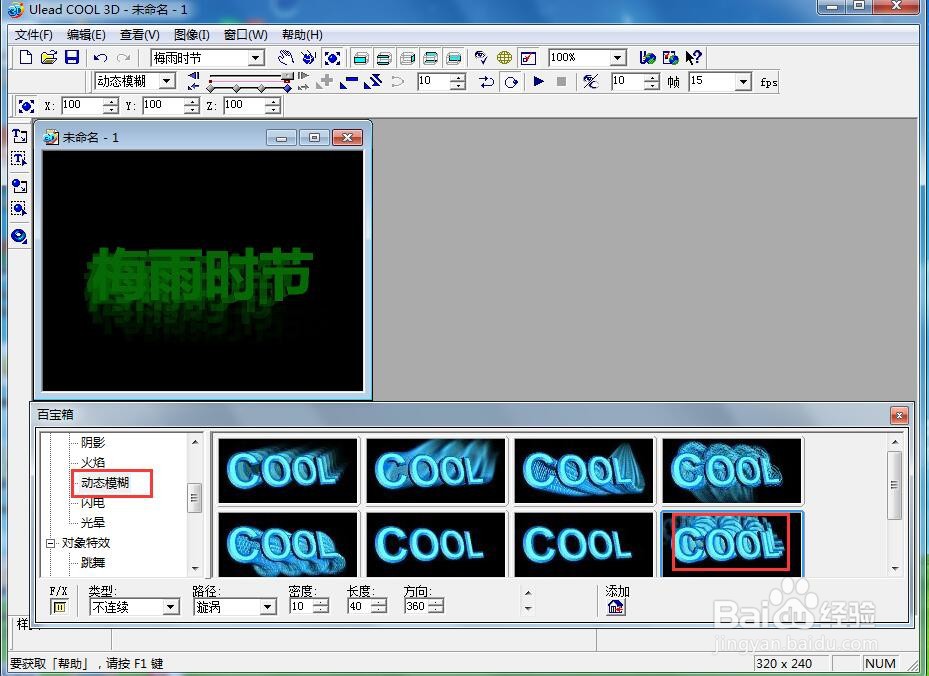929x676 pixels.
Task: Choose the third bevel face style icon
Action: [407, 58]
